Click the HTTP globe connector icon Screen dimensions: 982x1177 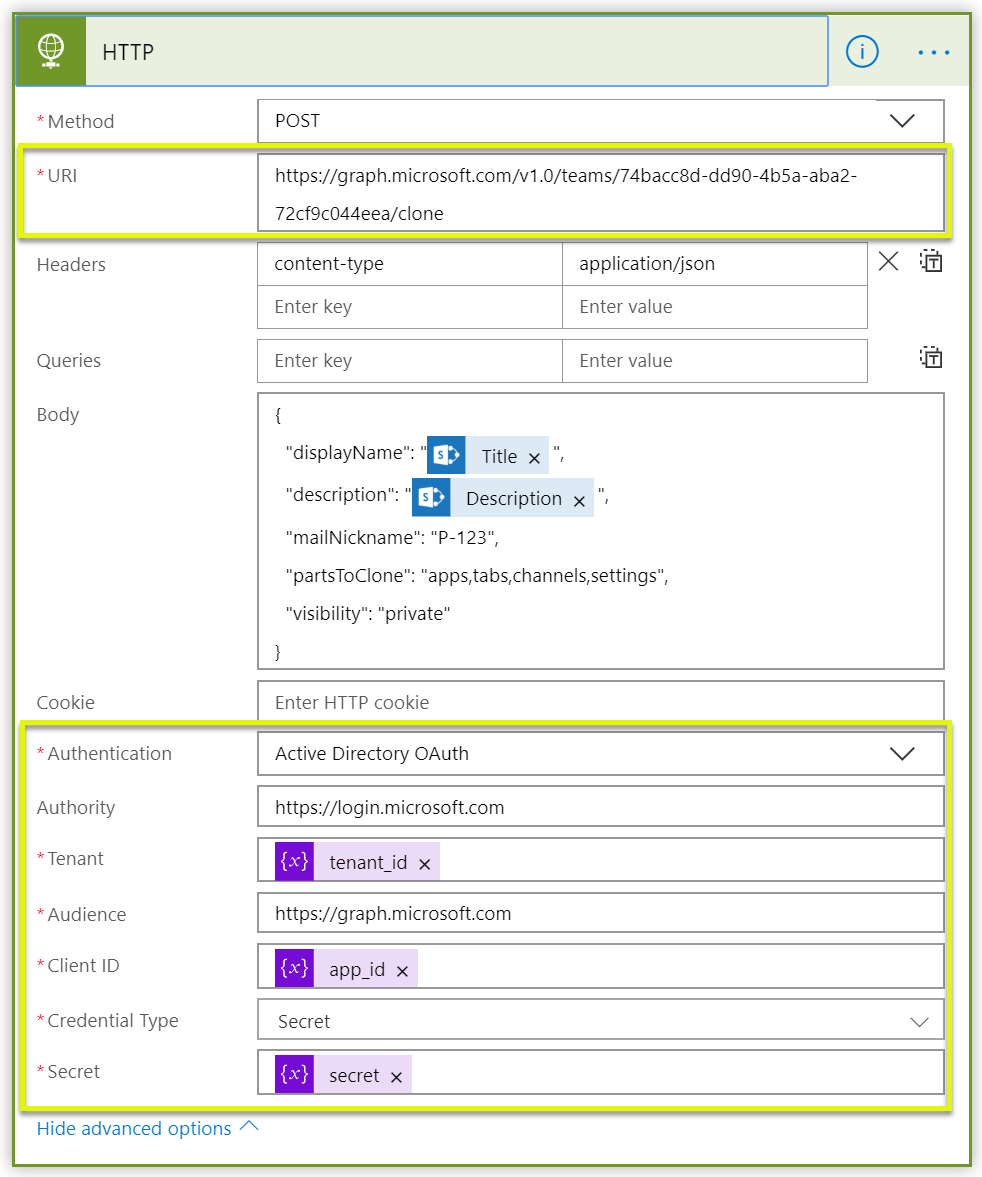pos(50,51)
